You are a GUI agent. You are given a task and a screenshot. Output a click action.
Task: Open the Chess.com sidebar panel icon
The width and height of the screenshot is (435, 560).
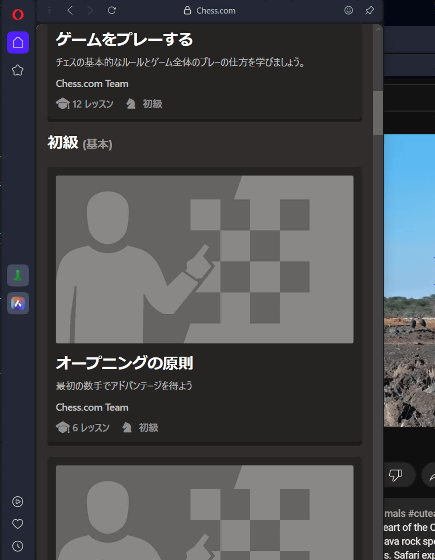pyautogui.click(x=18, y=275)
